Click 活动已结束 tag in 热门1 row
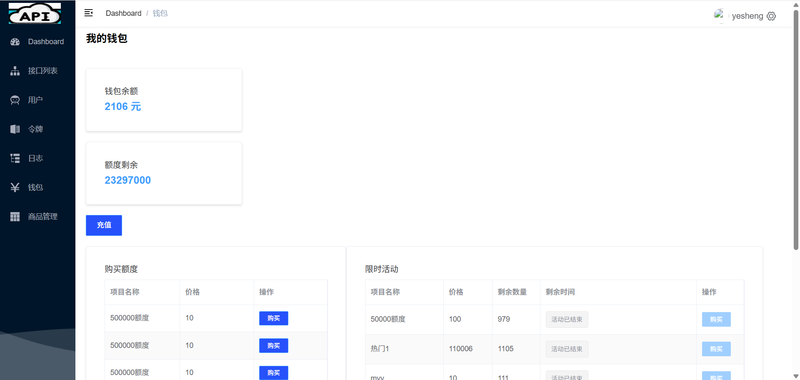 pyautogui.click(x=567, y=349)
